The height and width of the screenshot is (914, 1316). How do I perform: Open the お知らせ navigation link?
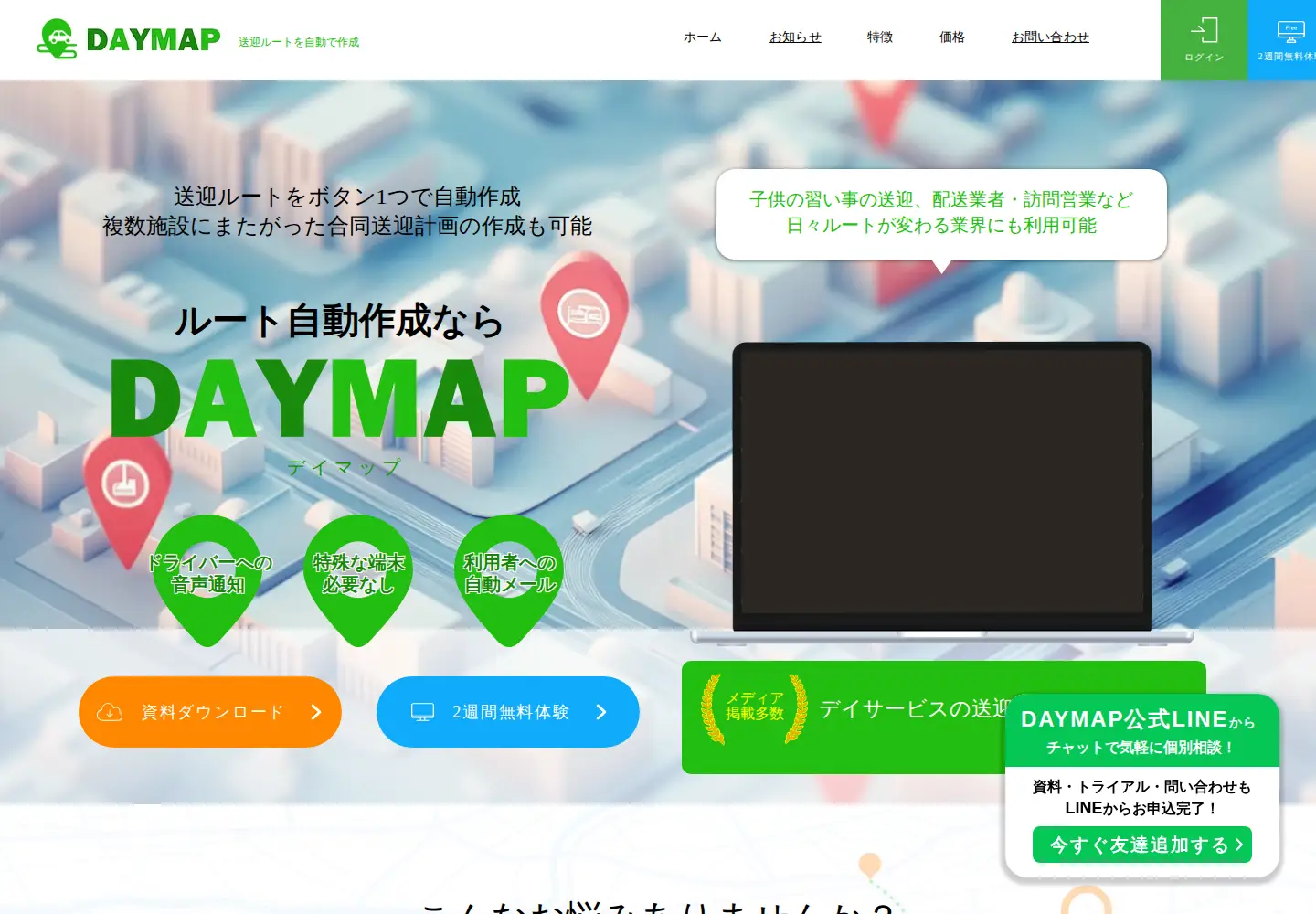[x=795, y=37]
